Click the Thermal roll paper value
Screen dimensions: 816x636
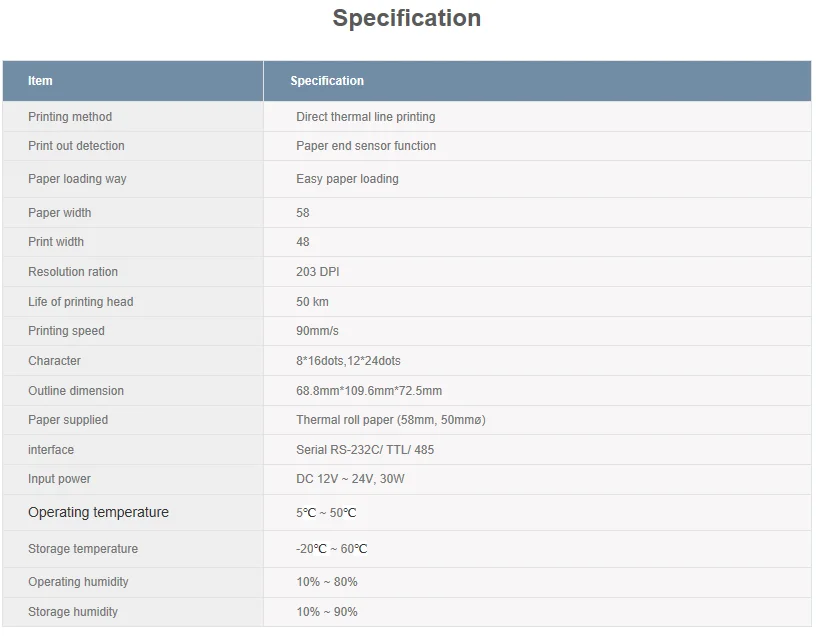pos(390,420)
